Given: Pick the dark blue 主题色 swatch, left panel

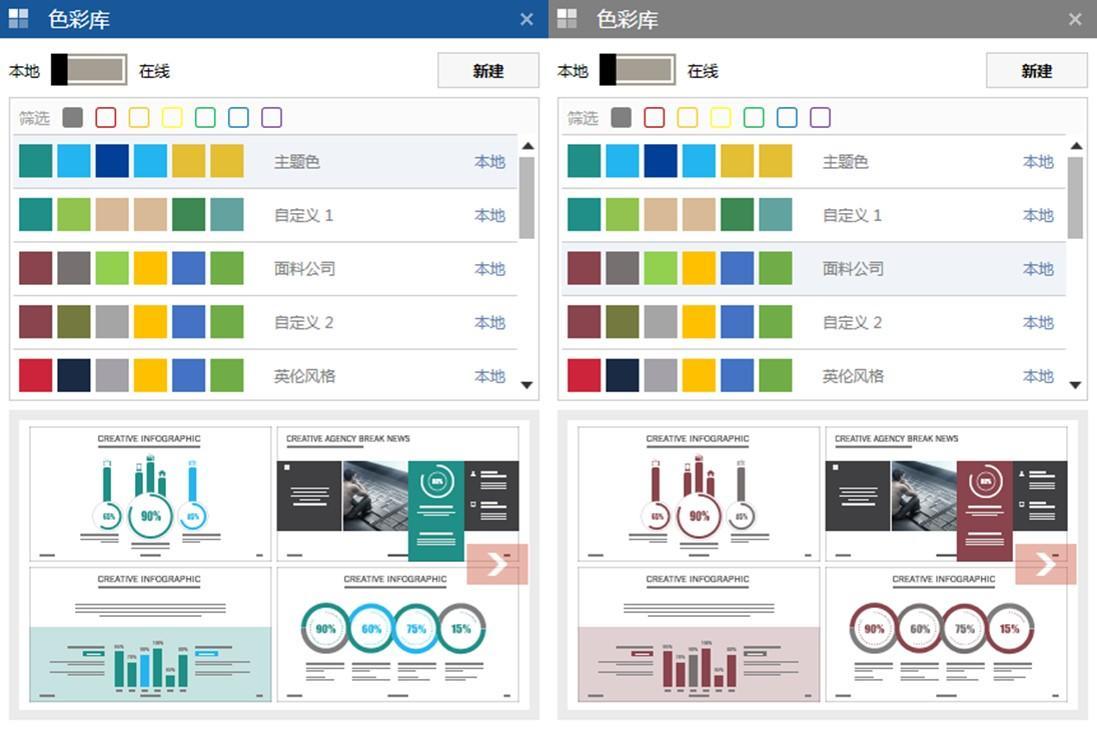Looking at the screenshot, I should (112, 161).
